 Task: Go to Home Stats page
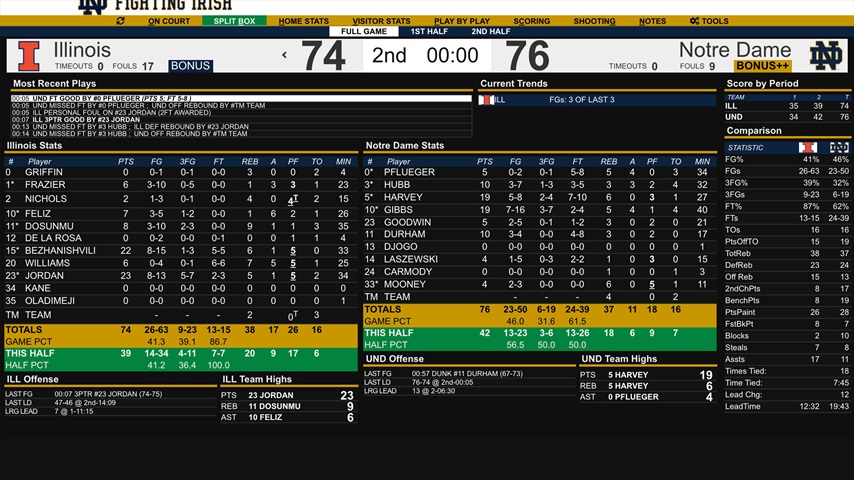pyautogui.click(x=304, y=21)
